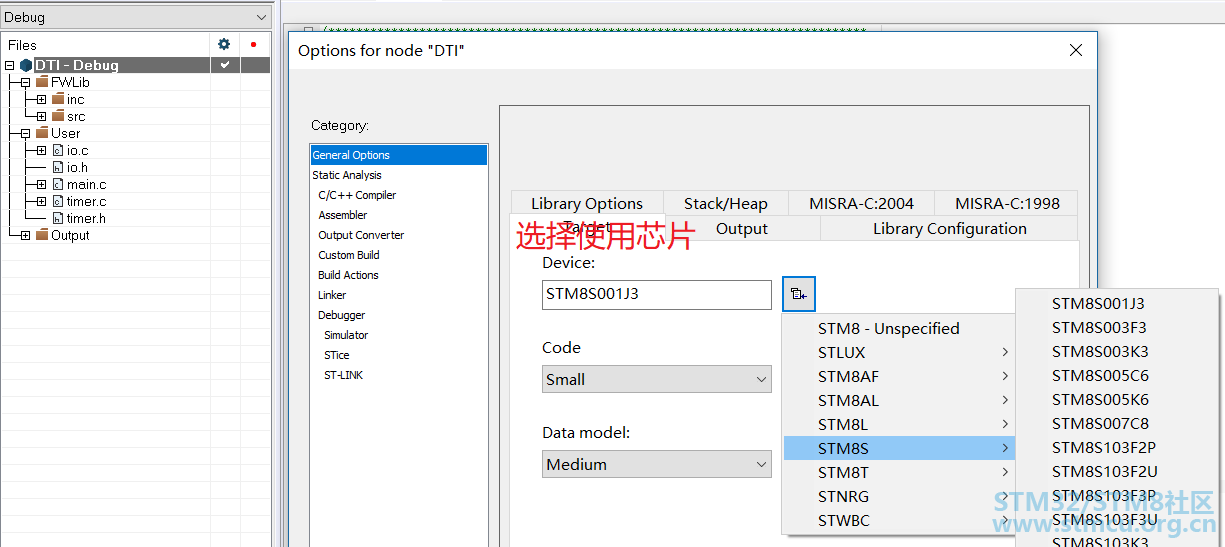Image resolution: width=1225 pixels, height=547 pixels.
Task: Select General Options category
Action: click(x=399, y=155)
